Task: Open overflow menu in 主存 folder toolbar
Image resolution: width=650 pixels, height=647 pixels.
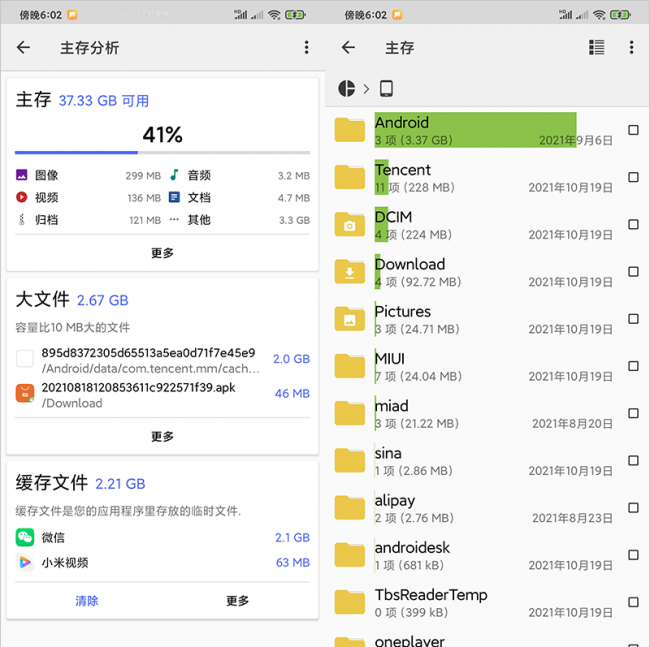Action: tap(631, 47)
